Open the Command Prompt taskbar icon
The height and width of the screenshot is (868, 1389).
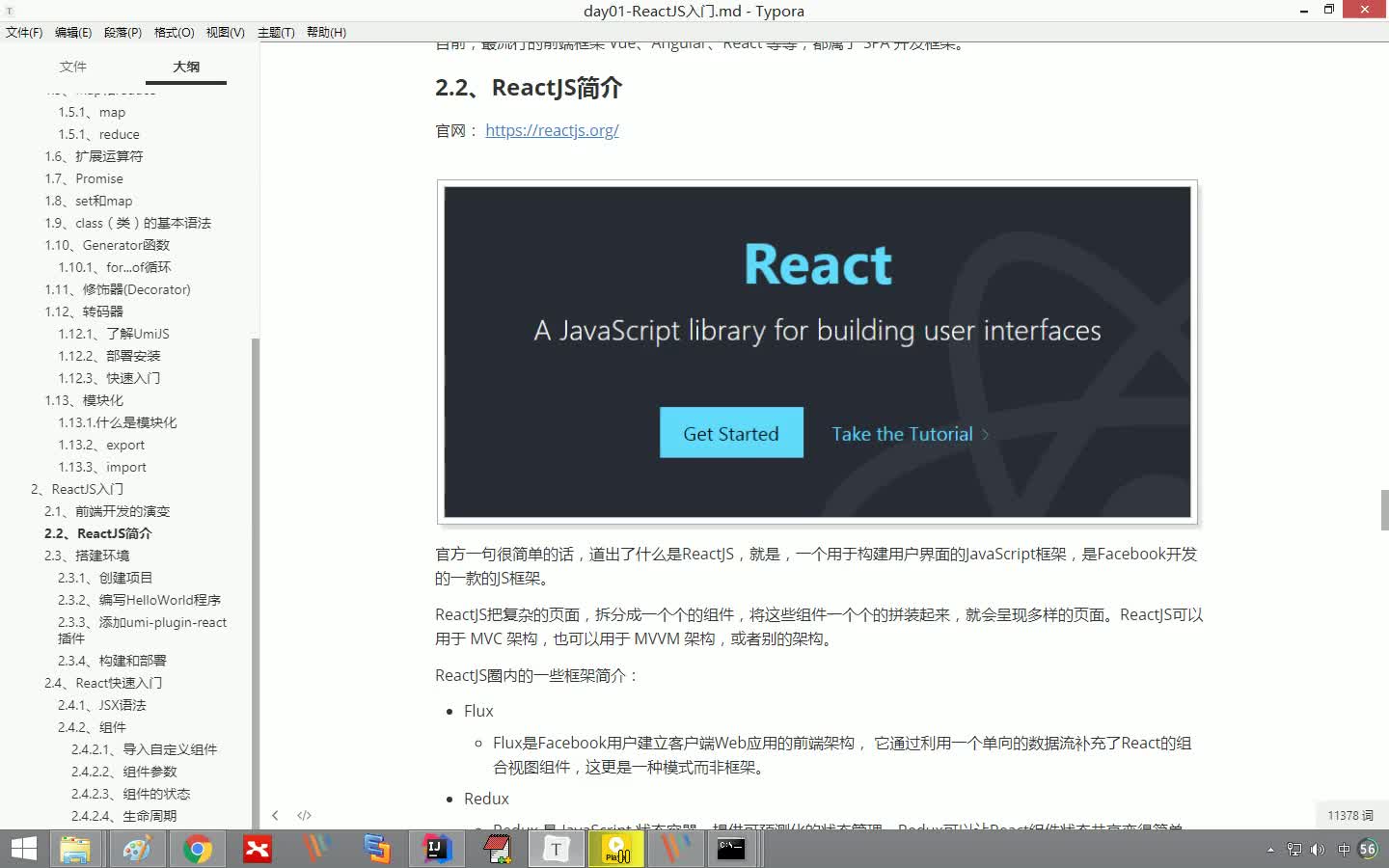pos(731,849)
